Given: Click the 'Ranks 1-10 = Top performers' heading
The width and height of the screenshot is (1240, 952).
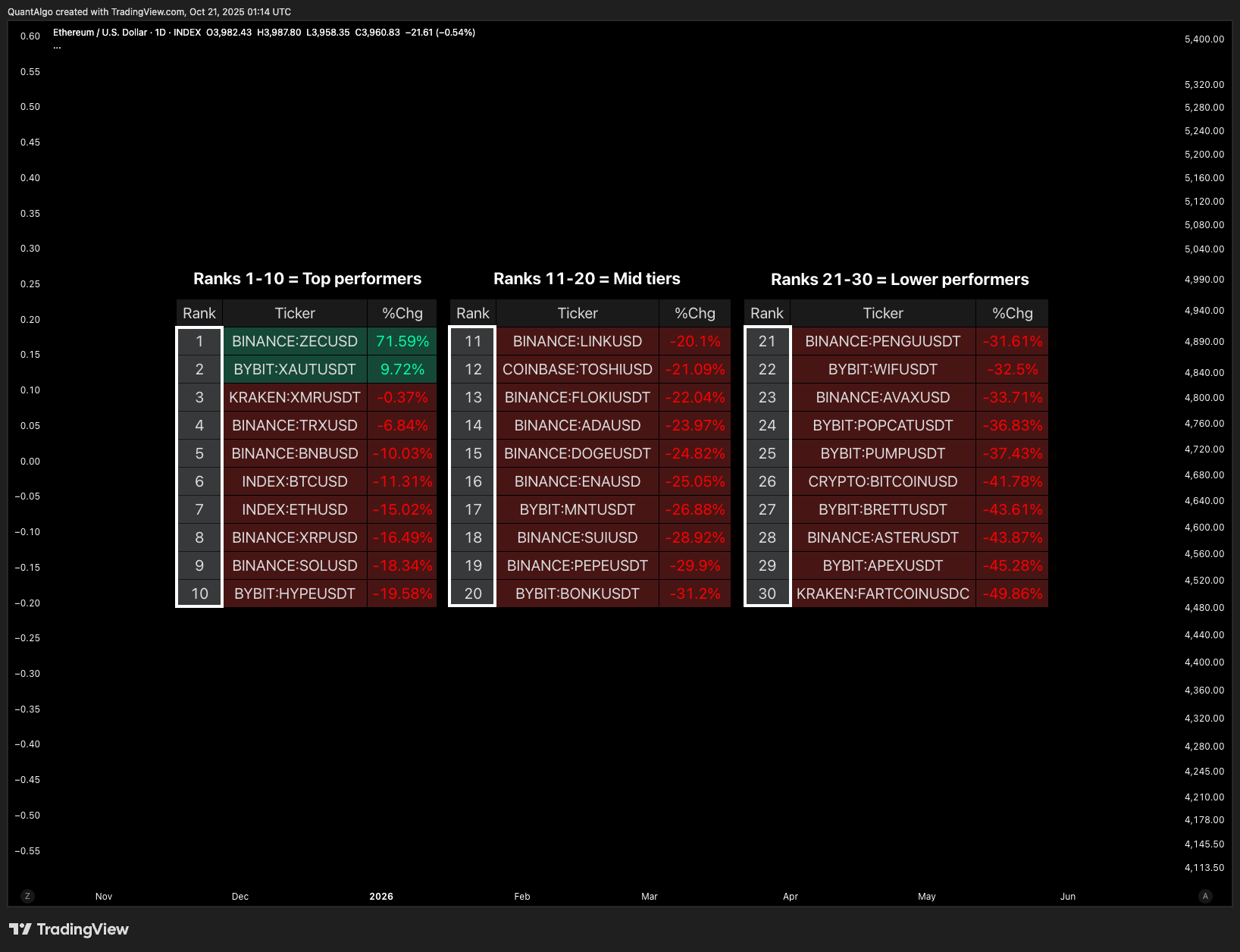Looking at the screenshot, I should click(x=307, y=279).
